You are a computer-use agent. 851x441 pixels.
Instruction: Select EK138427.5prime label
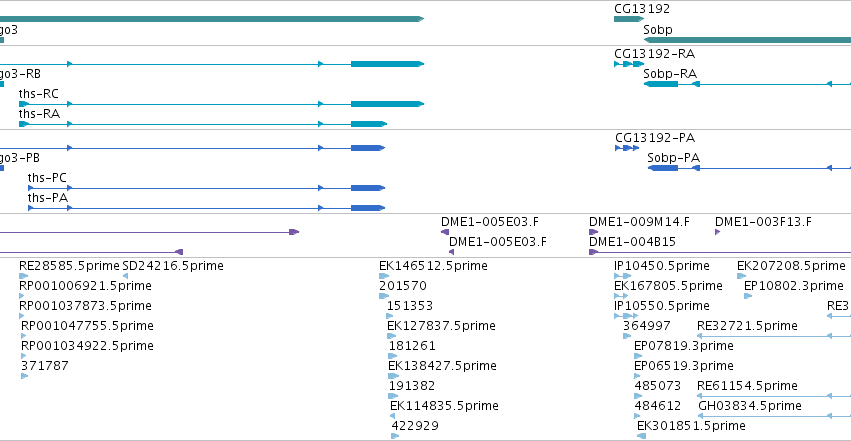(442, 366)
